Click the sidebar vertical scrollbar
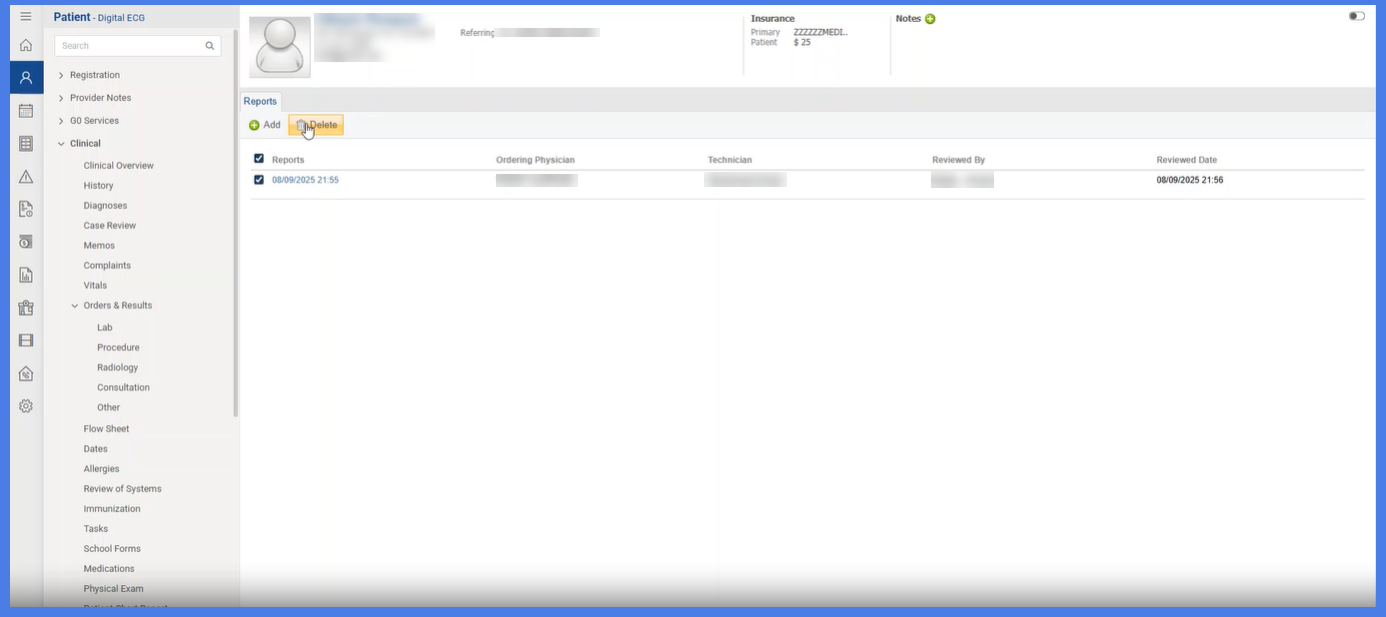 tap(236, 222)
